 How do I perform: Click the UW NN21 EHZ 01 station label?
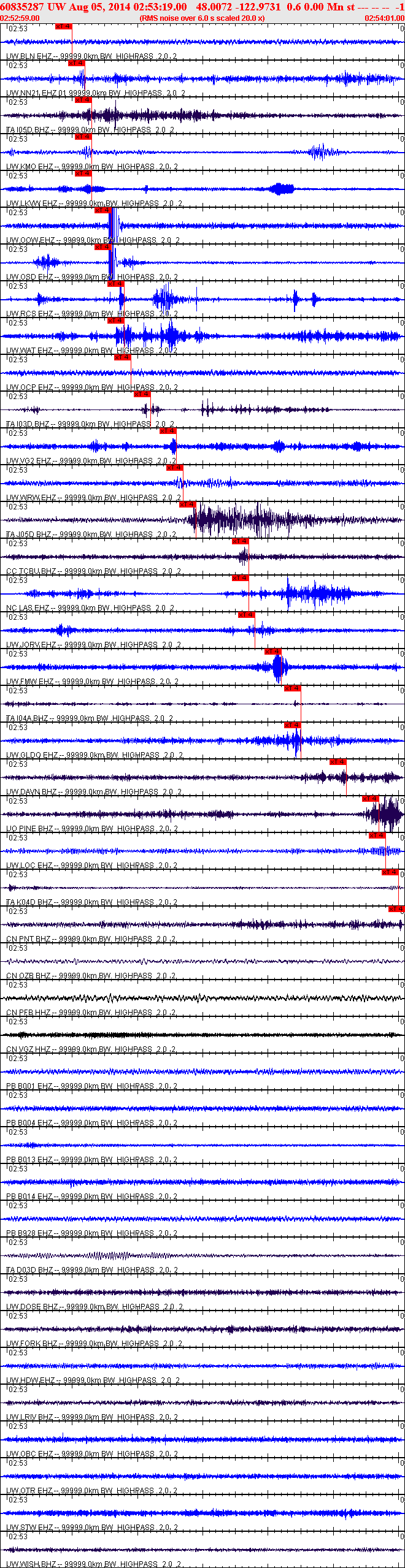96,93
